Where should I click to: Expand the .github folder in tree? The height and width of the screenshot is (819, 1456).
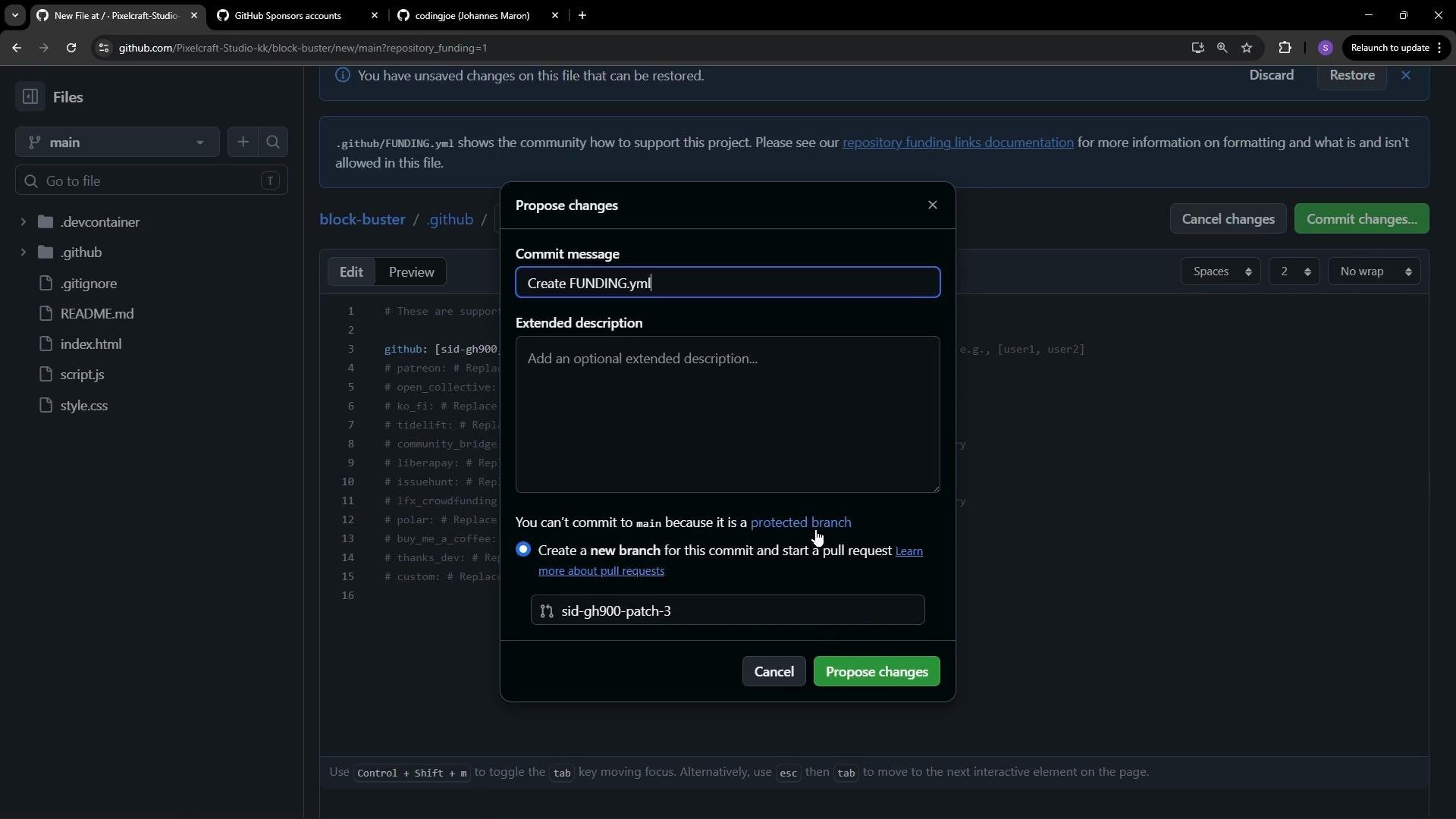coord(23,253)
